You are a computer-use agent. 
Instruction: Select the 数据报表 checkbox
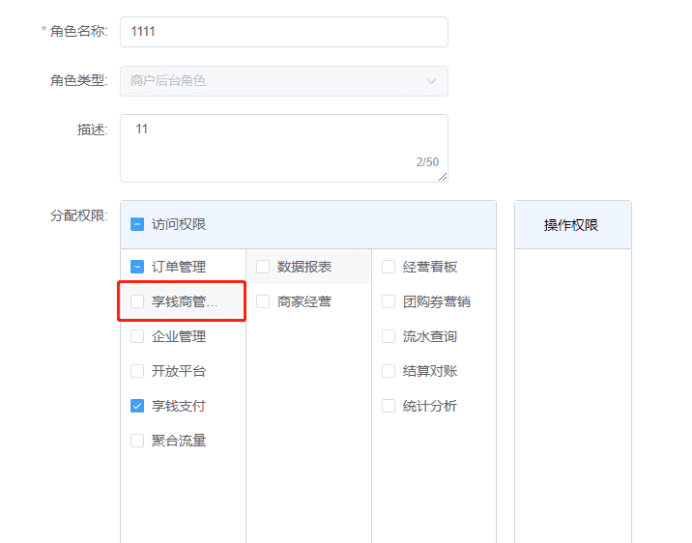pyautogui.click(x=263, y=267)
